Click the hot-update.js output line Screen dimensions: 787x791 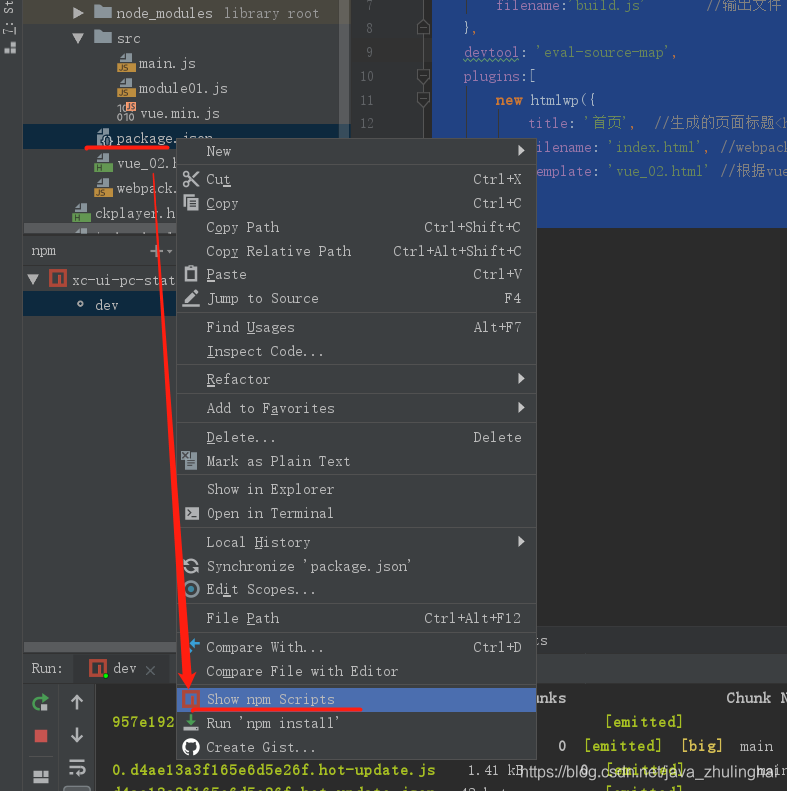(273, 770)
